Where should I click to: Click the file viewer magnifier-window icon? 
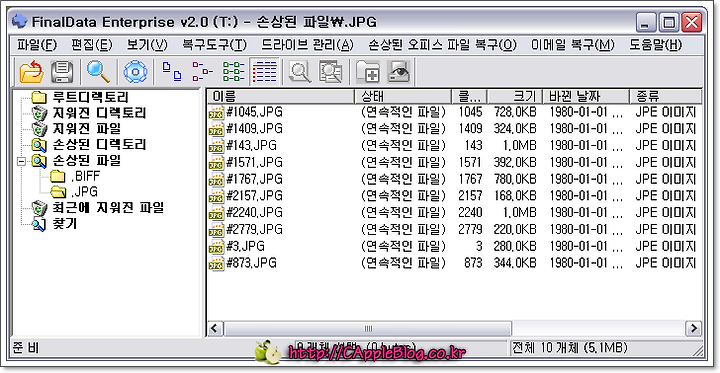pyautogui.click(x=330, y=72)
